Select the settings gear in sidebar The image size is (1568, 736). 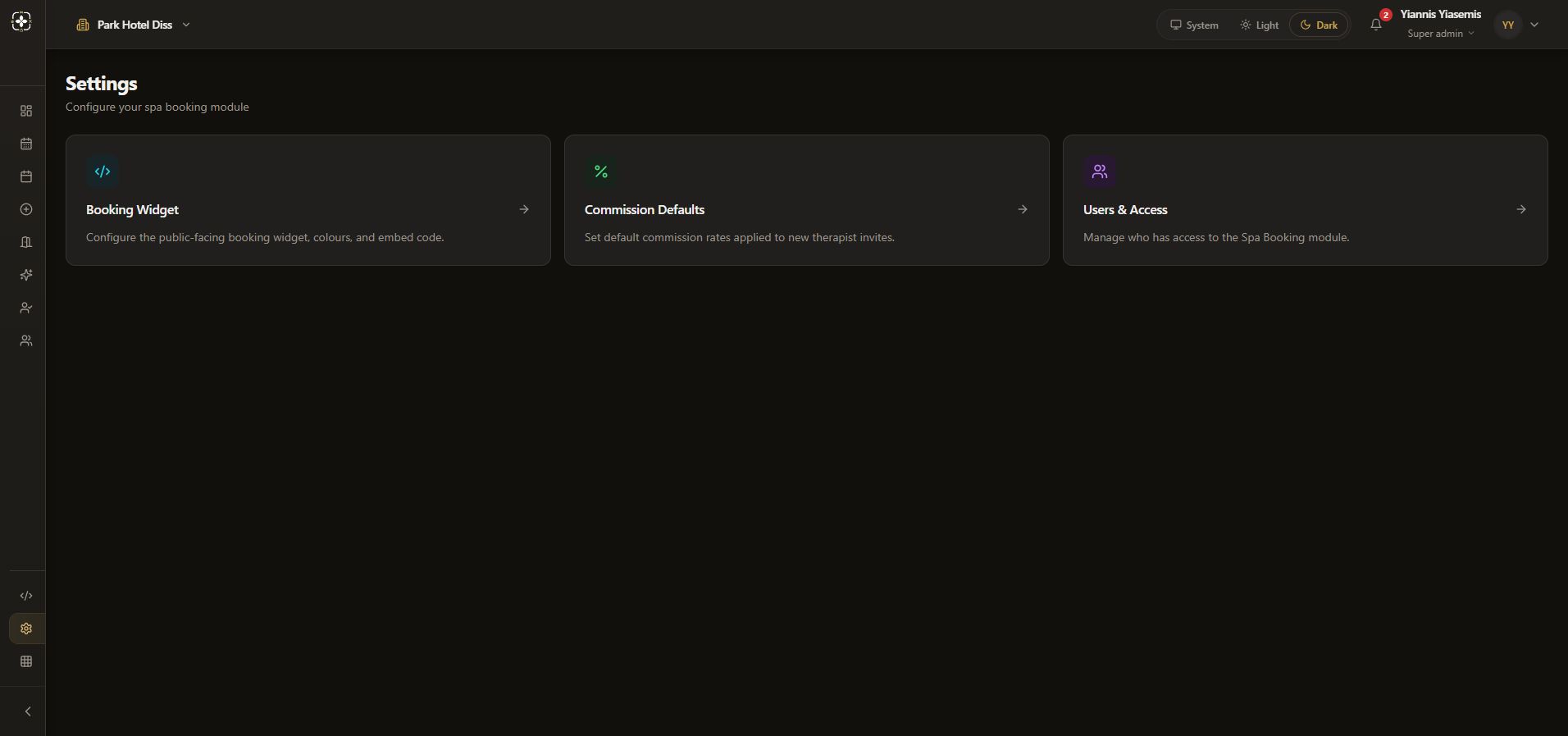click(26, 629)
